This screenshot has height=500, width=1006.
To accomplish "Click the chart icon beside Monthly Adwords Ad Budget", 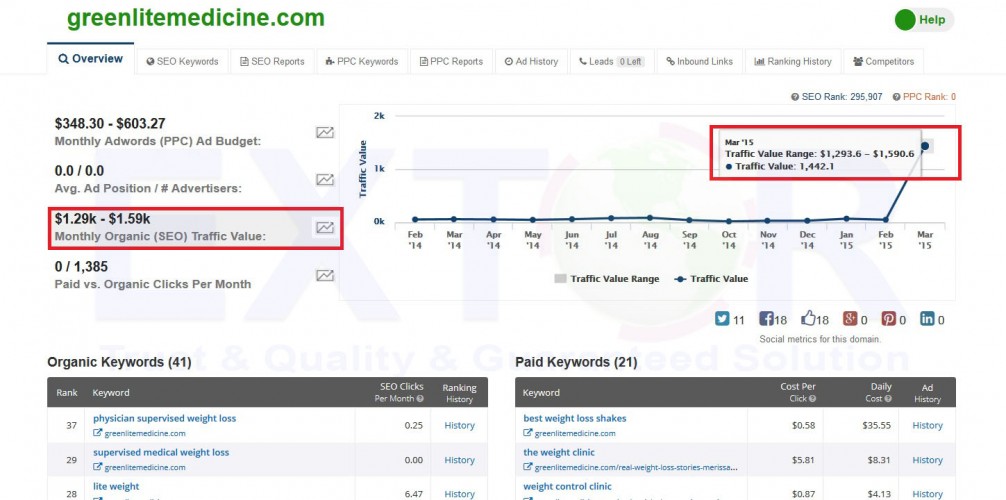I will 325,132.
